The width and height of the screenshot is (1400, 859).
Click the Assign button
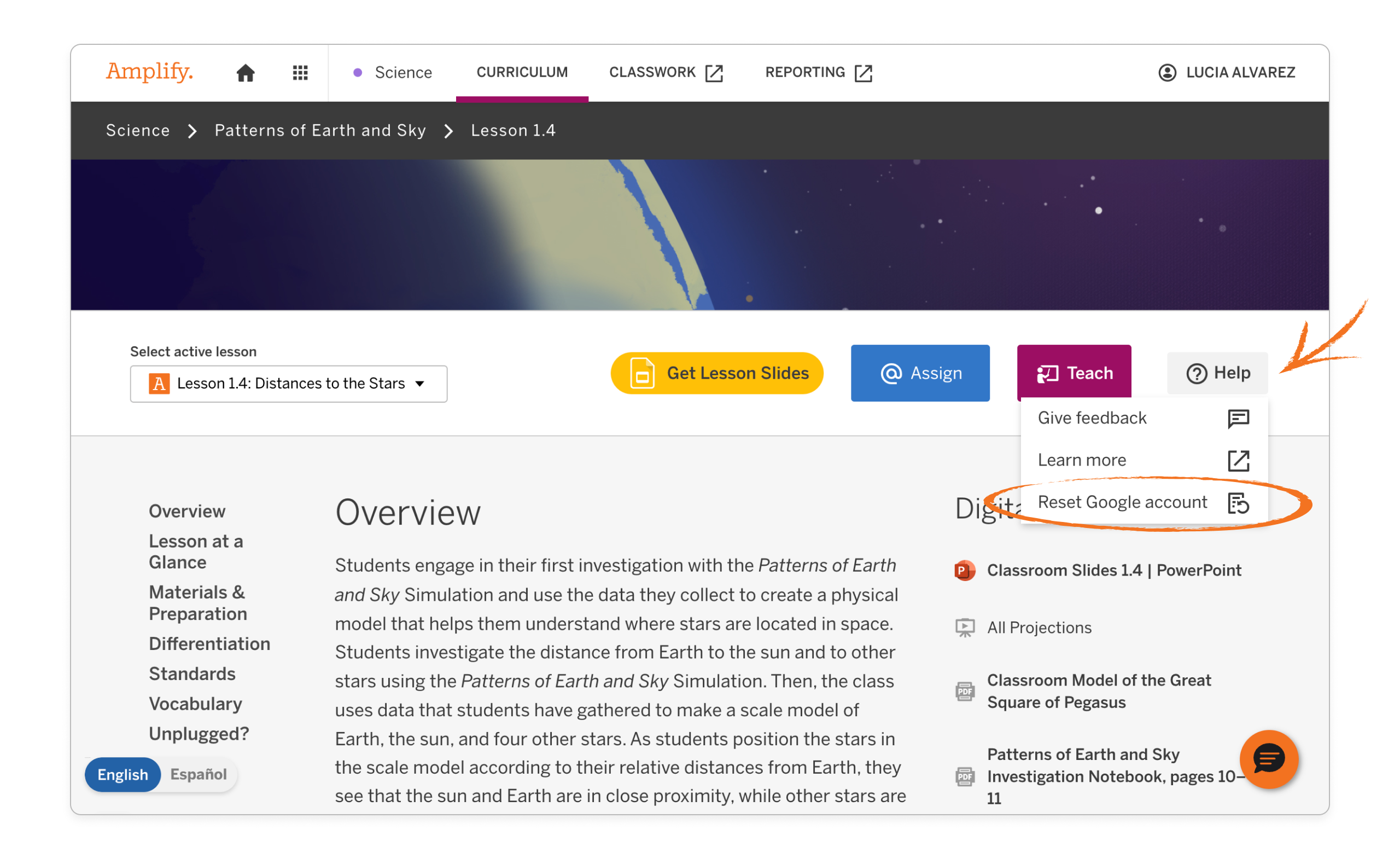[920, 373]
